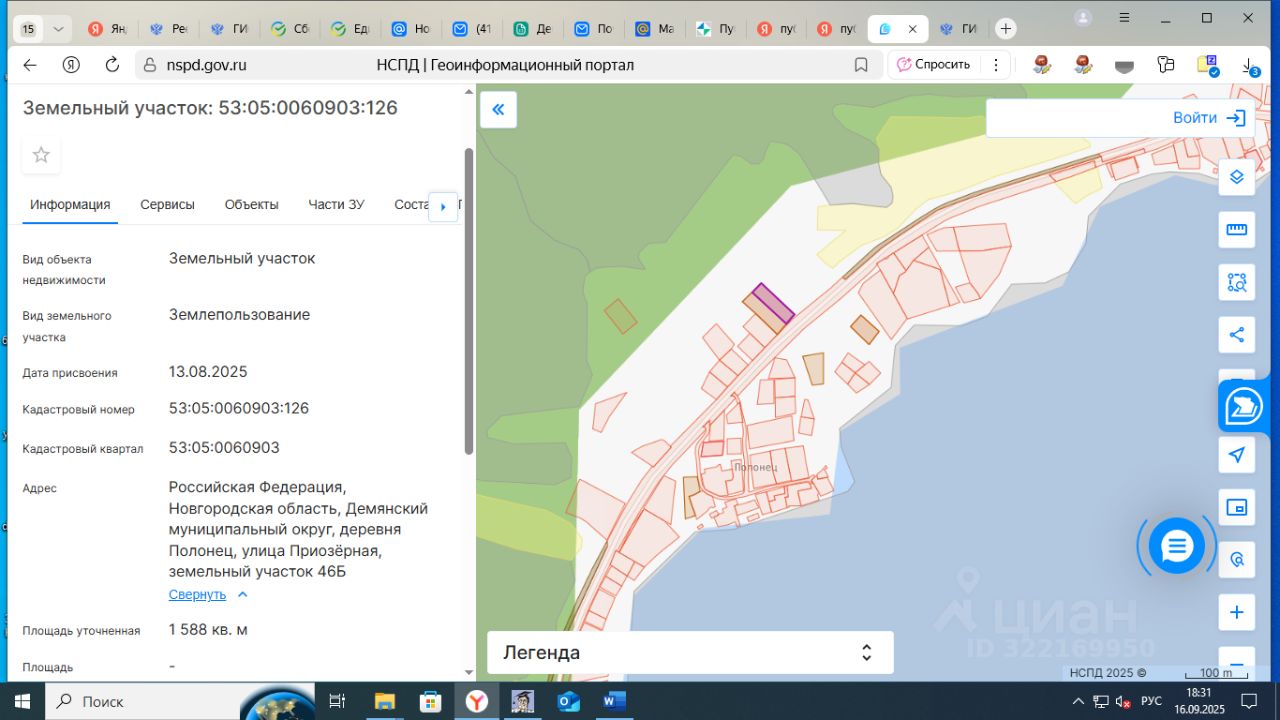Open the Объекты tab
Viewport: 1280px width, 720px height.
251,204
